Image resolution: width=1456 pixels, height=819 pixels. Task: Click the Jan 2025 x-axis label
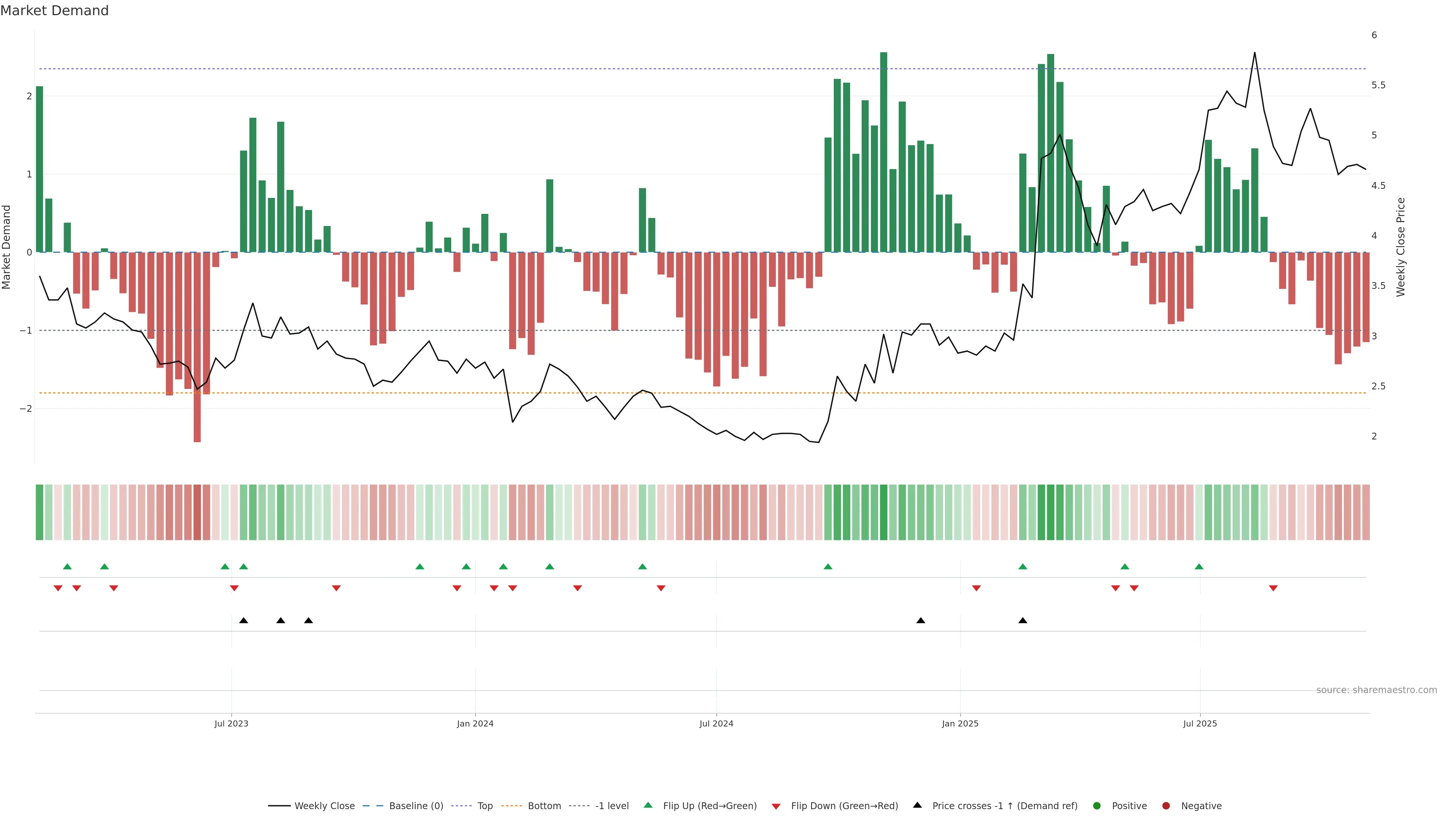click(960, 723)
